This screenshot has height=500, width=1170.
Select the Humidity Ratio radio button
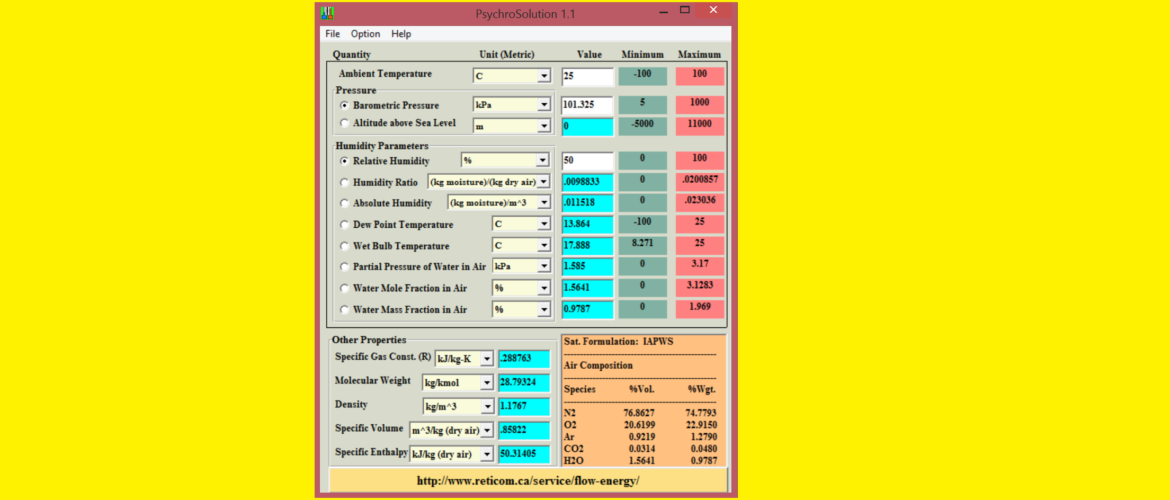[344, 182]
